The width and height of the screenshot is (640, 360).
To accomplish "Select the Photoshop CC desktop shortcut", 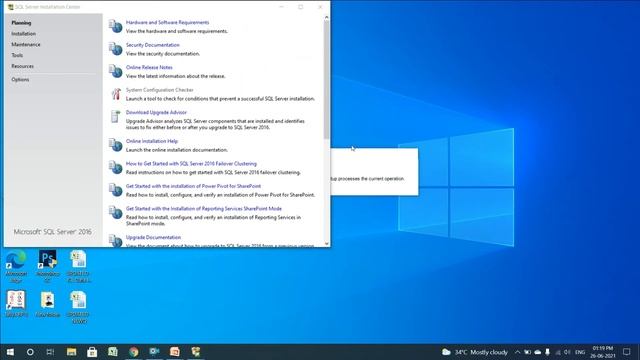I will pyautogui.click(x=48, y=266).
